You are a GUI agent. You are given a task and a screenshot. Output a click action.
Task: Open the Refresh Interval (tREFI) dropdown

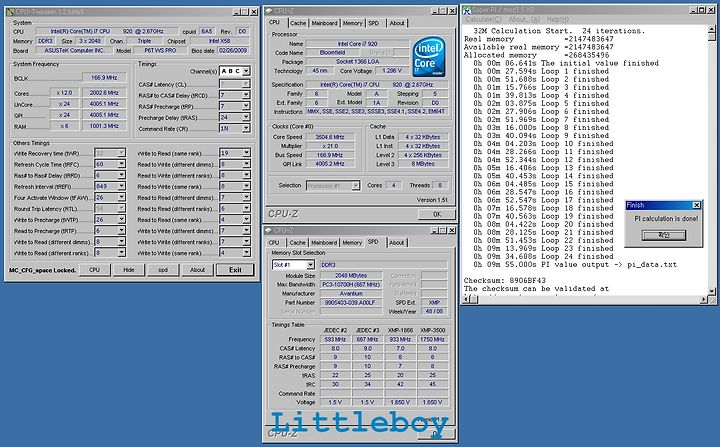click(x=121, y=186)
